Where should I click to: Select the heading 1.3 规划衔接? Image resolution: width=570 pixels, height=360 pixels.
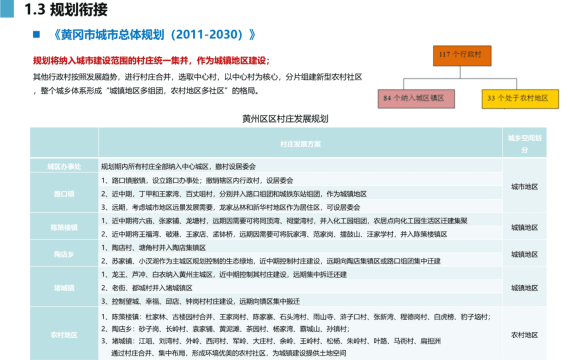point(66,9)
